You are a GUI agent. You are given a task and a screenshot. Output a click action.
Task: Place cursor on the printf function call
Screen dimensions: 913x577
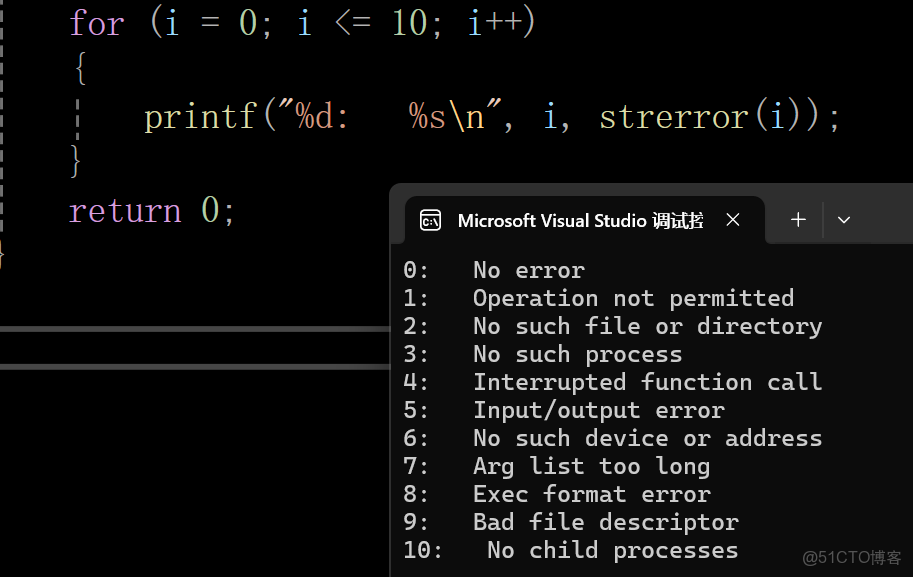click(x=200, y=117)
